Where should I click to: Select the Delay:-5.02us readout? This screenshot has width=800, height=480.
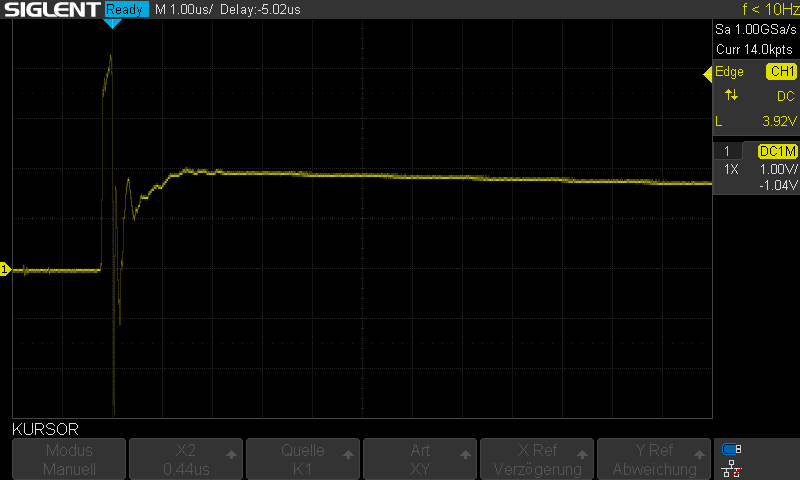(260, 9)
